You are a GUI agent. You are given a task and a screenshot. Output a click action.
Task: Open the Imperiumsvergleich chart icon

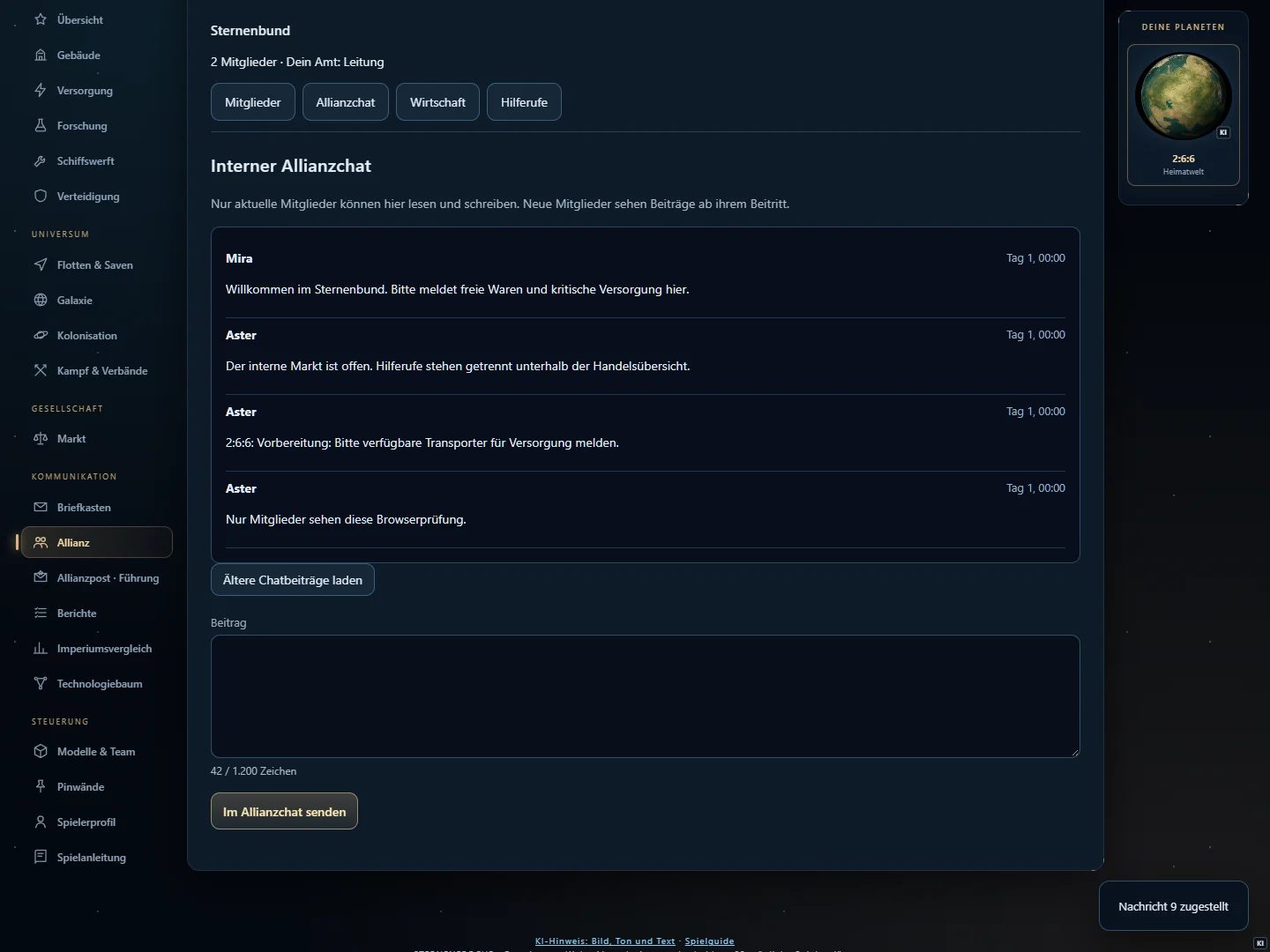click(x=41, y=648)
